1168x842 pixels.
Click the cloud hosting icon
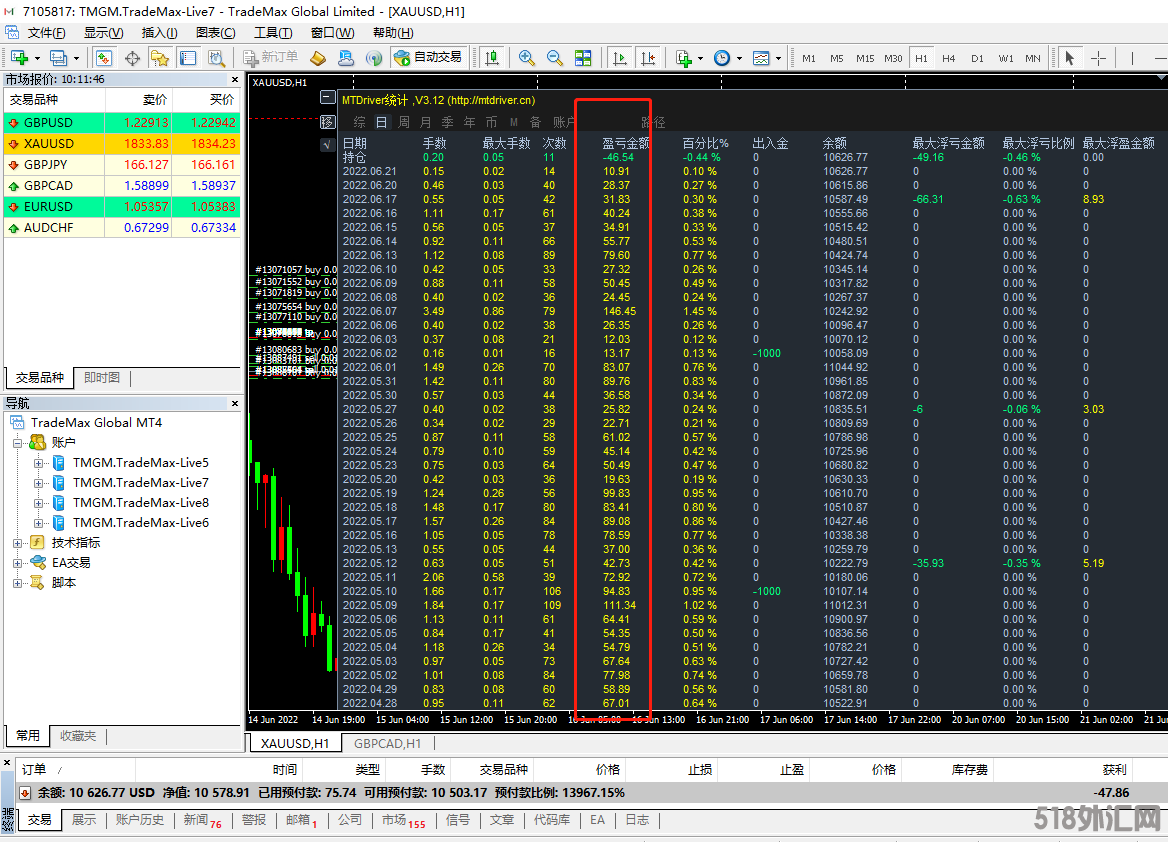pyautogui.click(x=346, y=57)
